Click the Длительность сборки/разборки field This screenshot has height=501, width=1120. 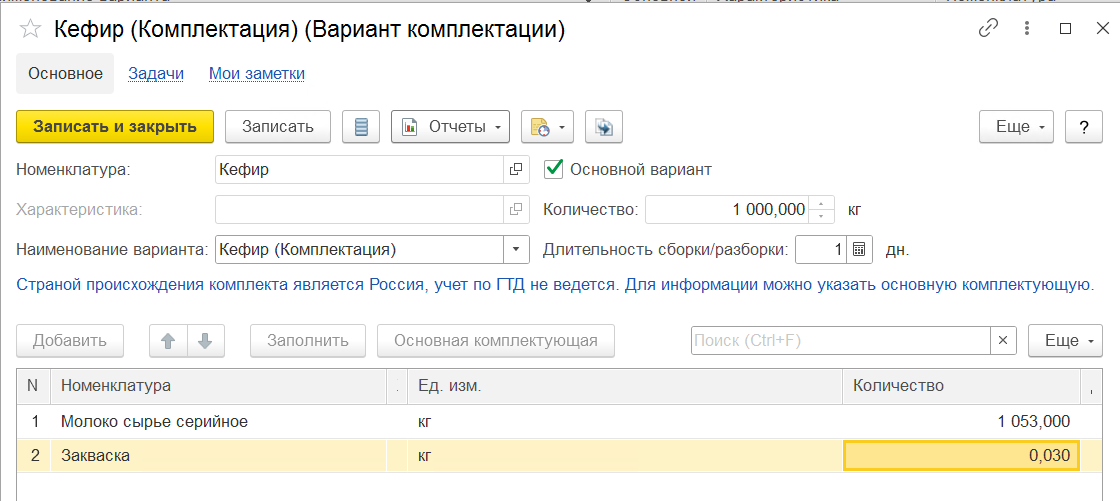coord(821,249)
